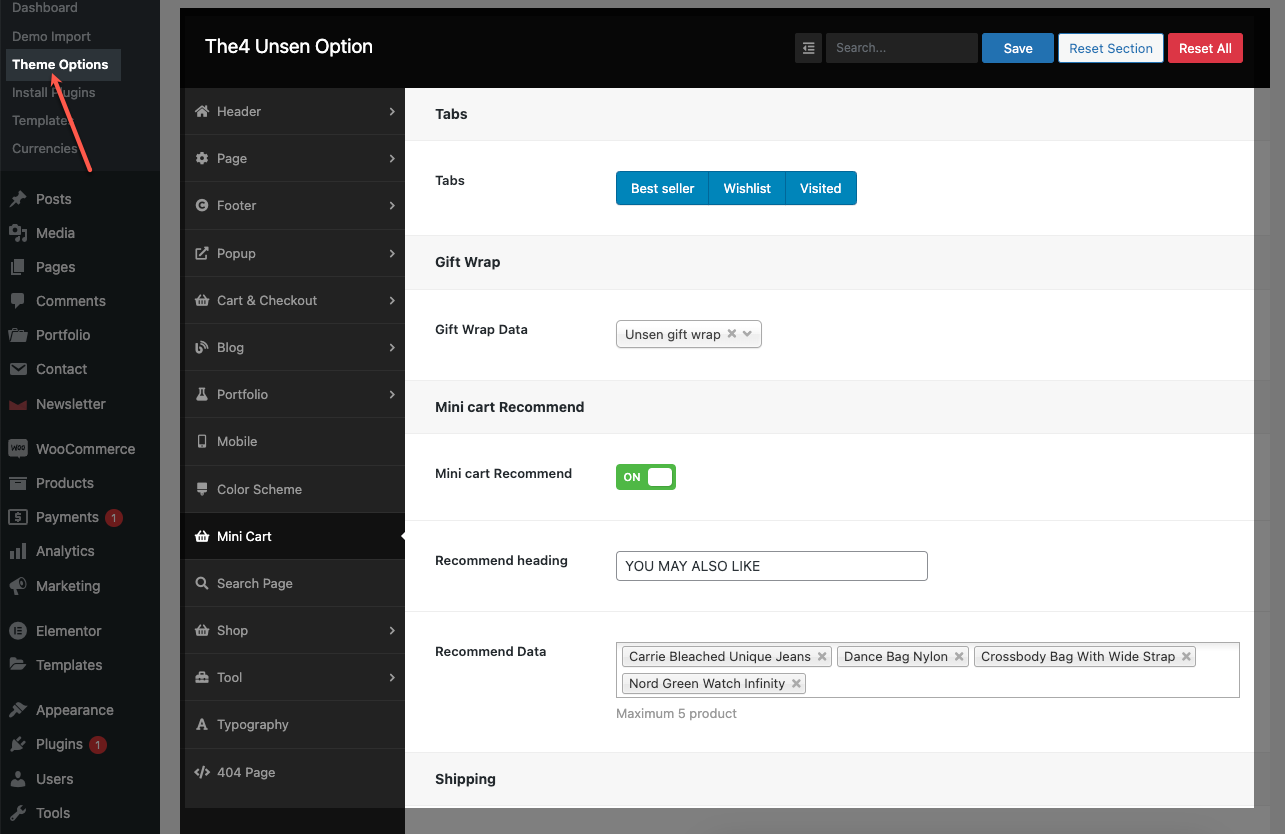Click the "Maximum 5 product" hint text

tap(676, 713)
